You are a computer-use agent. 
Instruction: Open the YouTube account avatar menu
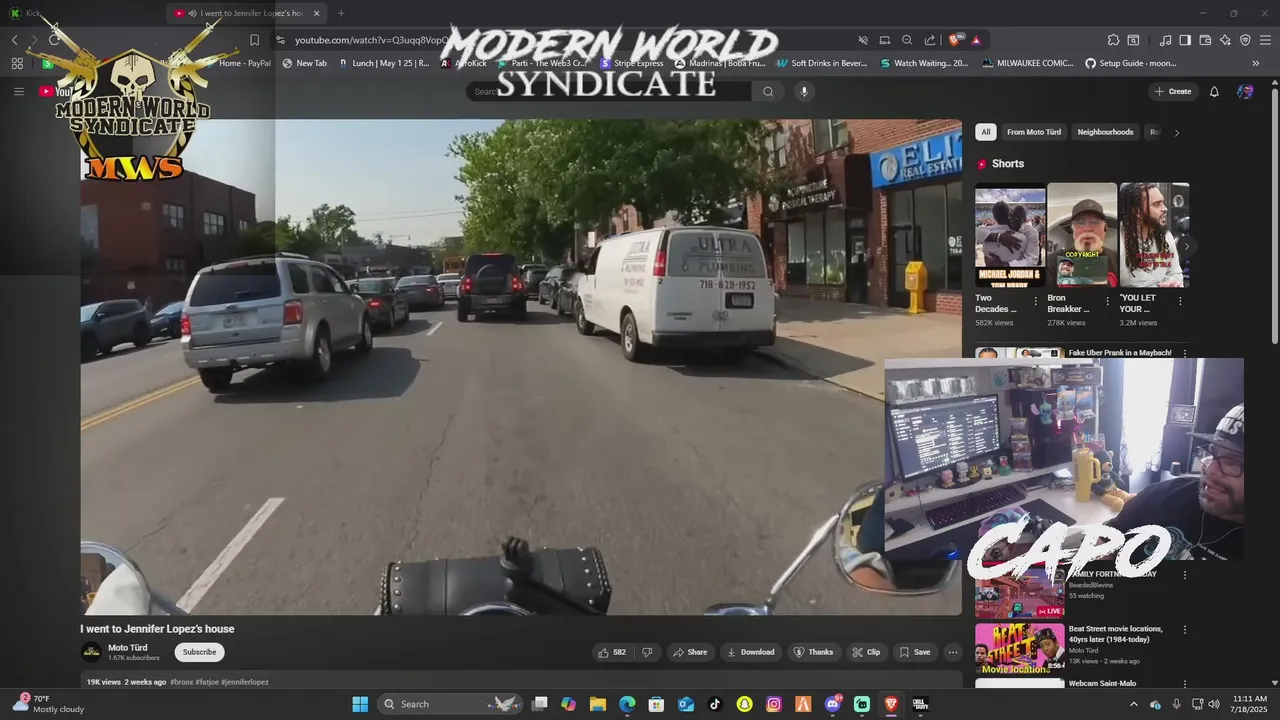click(x=1245, y=91)
